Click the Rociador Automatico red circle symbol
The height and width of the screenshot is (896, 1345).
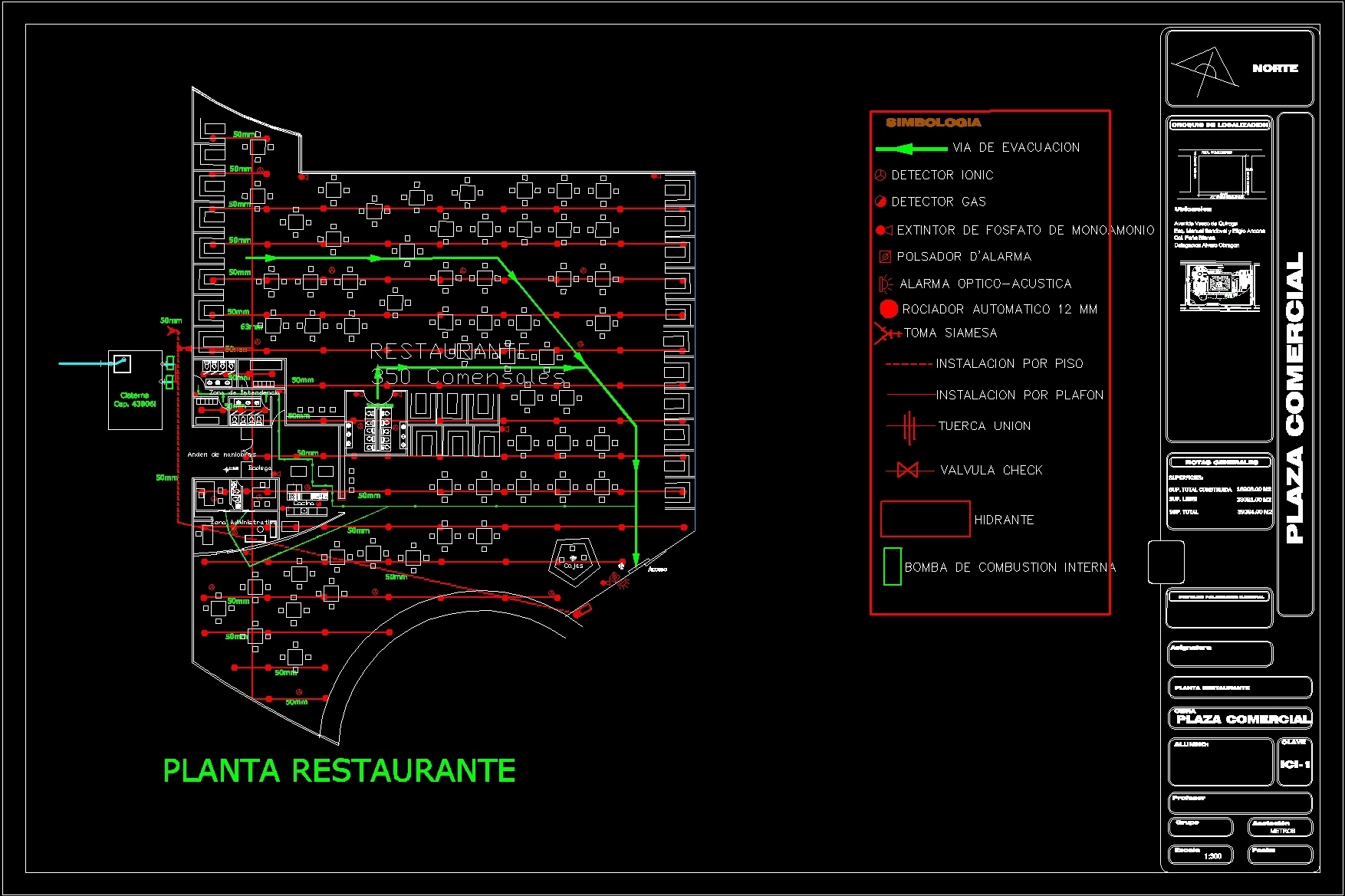889,309
